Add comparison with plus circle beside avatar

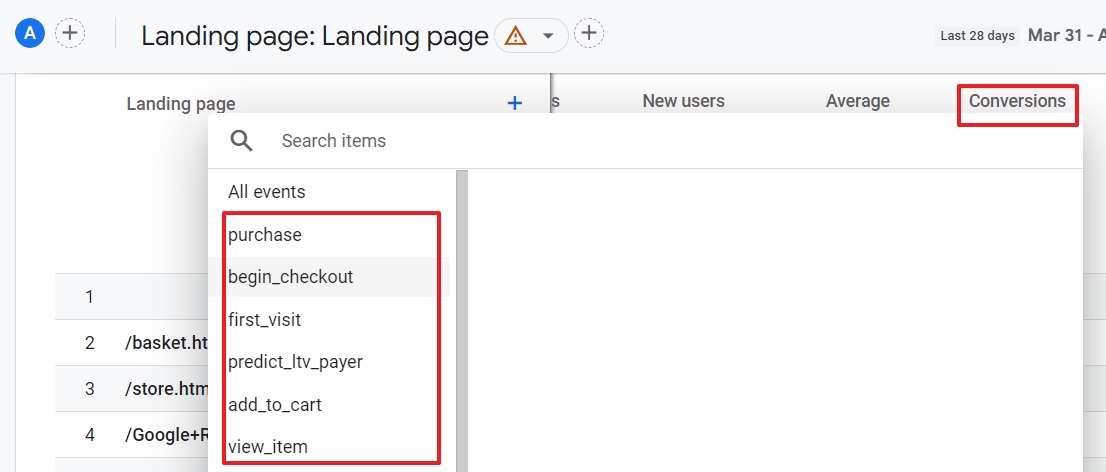70,33
